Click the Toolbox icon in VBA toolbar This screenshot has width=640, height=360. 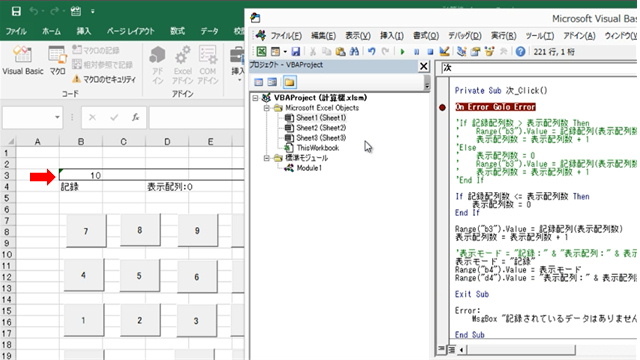pos(504,51)
